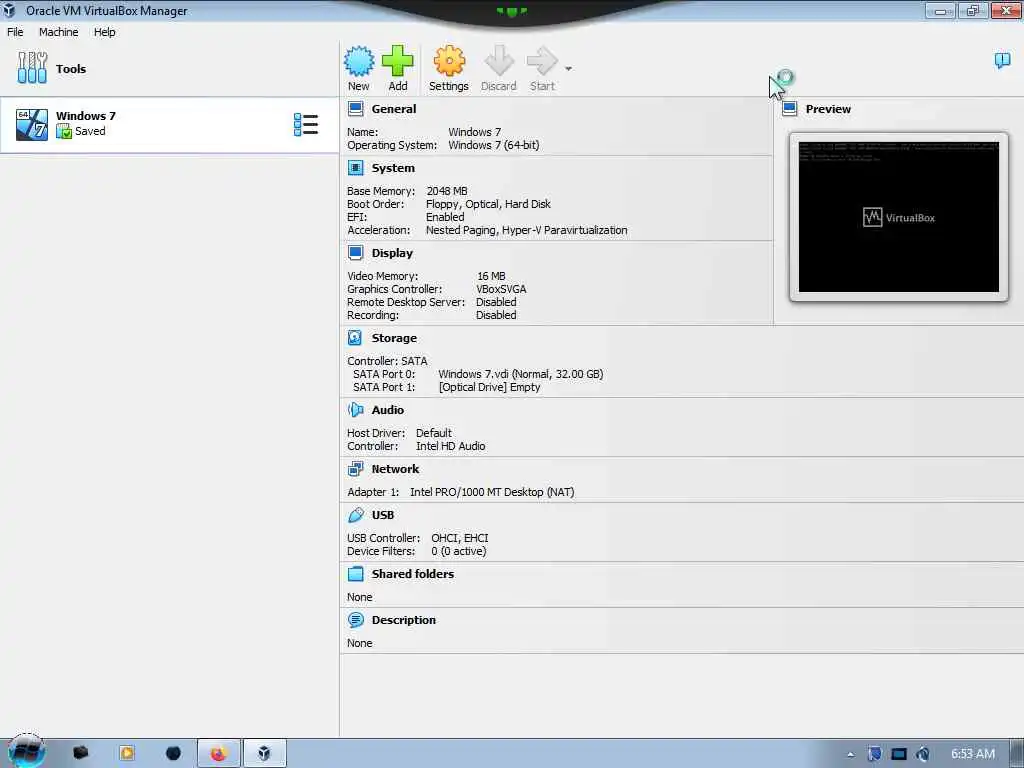Image resolution: width=1024 pixels, height=768 pixels.
Task: Click the VBoxSVGA graphics controller value
Action: (501, 289)
